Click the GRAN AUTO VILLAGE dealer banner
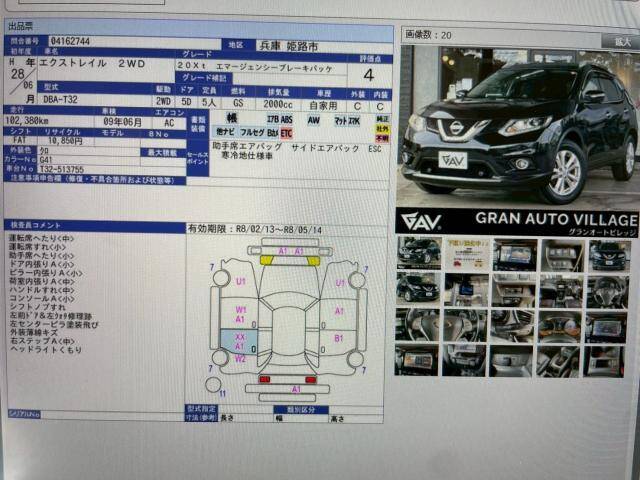Image resolution: width=640 pixels, height=480 pixels. (517, 221)
